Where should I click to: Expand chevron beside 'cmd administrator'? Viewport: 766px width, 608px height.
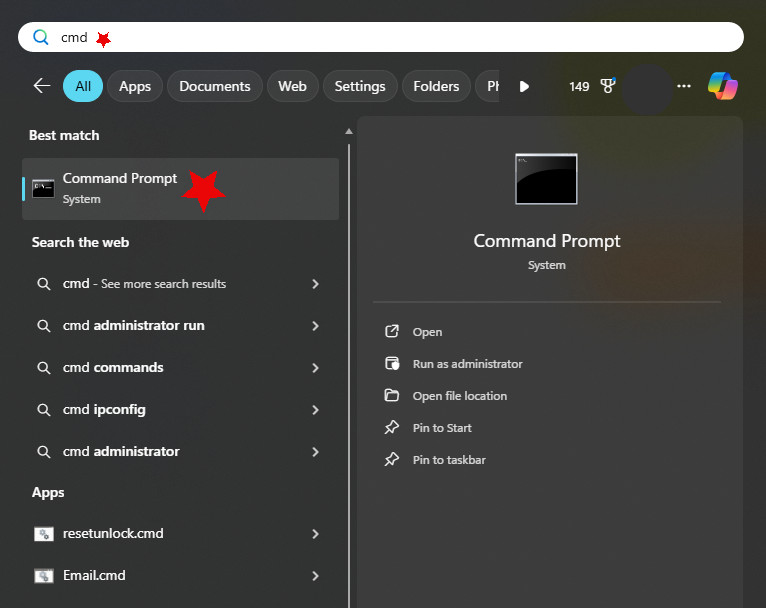[316, 452]
